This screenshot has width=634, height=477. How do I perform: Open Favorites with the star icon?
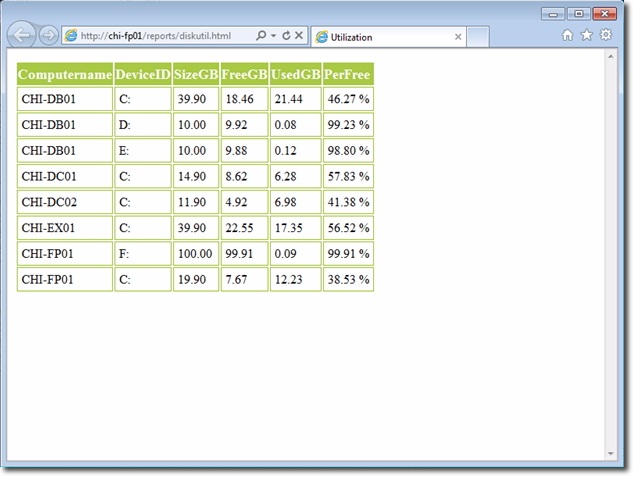(x=586, y=35)
